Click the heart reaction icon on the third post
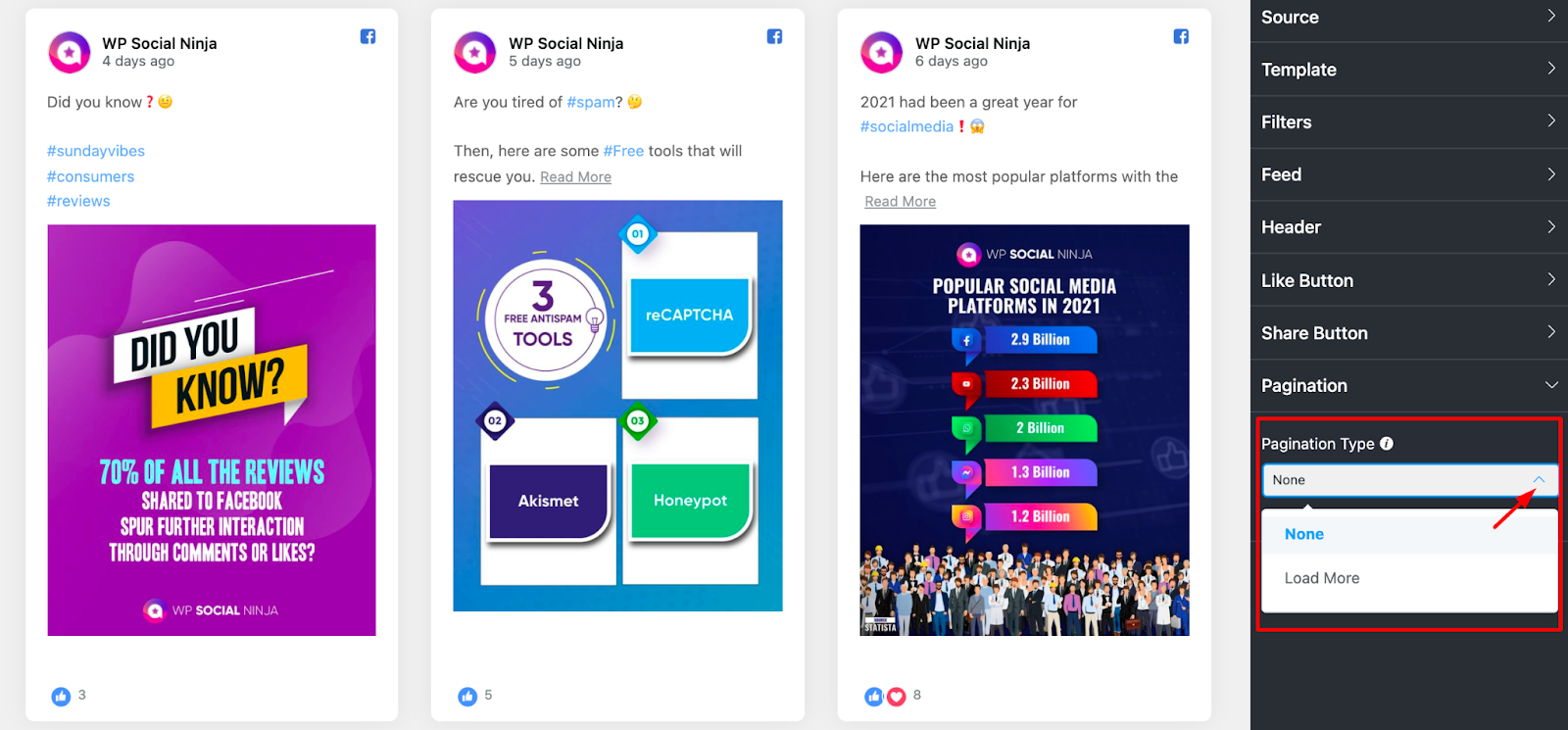Screen dimensions: 1568x730 (896, 697)
